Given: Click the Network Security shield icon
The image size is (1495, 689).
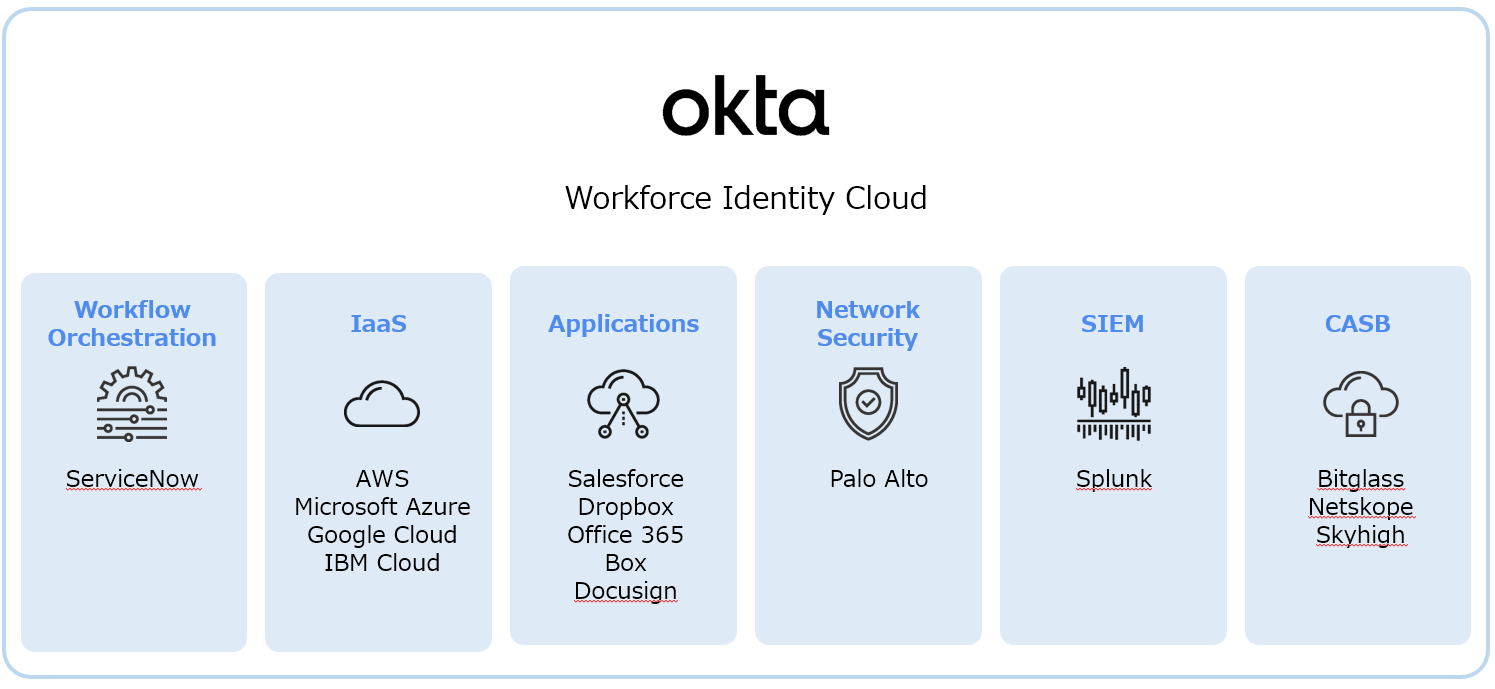Looking at the screenshot, I should tap(868, 404).
